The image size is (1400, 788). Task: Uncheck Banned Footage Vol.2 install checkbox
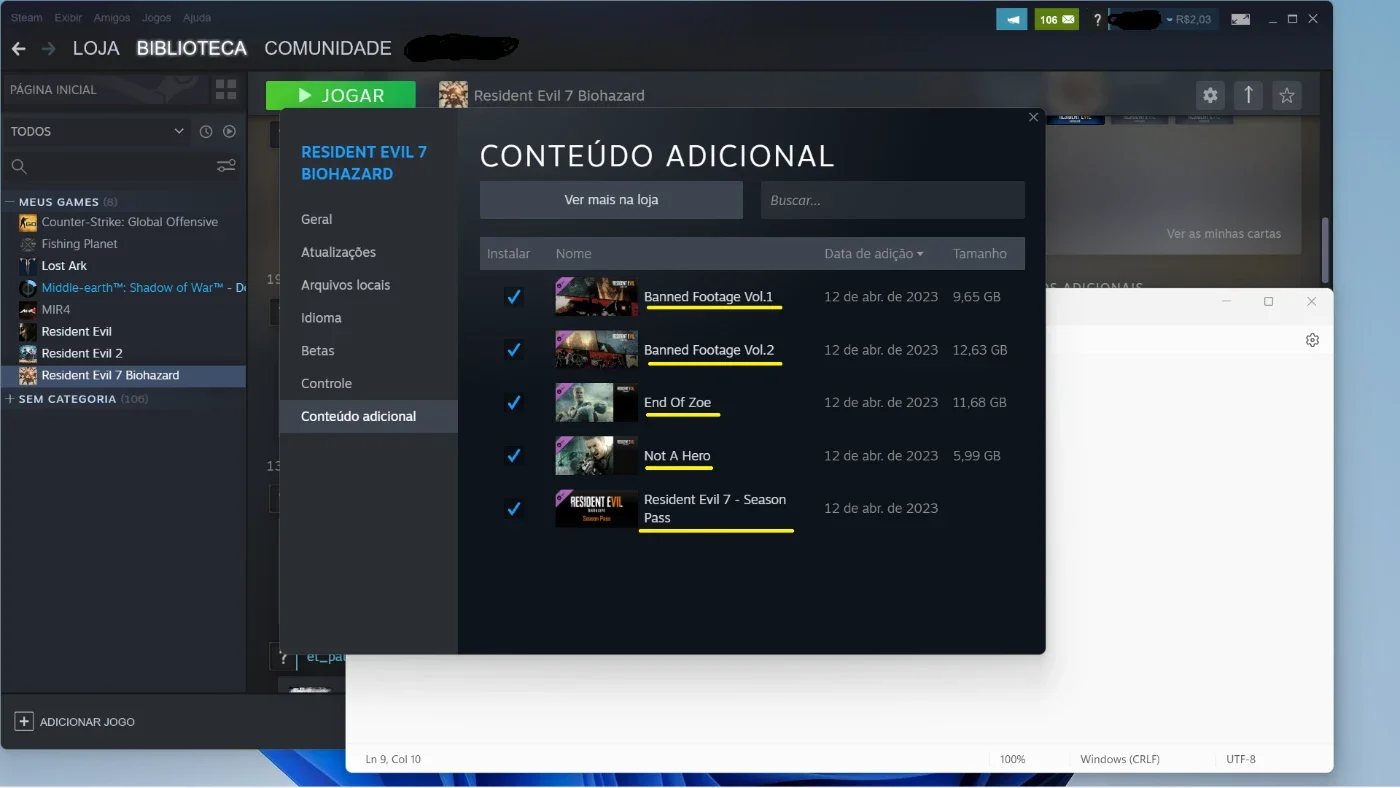[x=513, y=350]
